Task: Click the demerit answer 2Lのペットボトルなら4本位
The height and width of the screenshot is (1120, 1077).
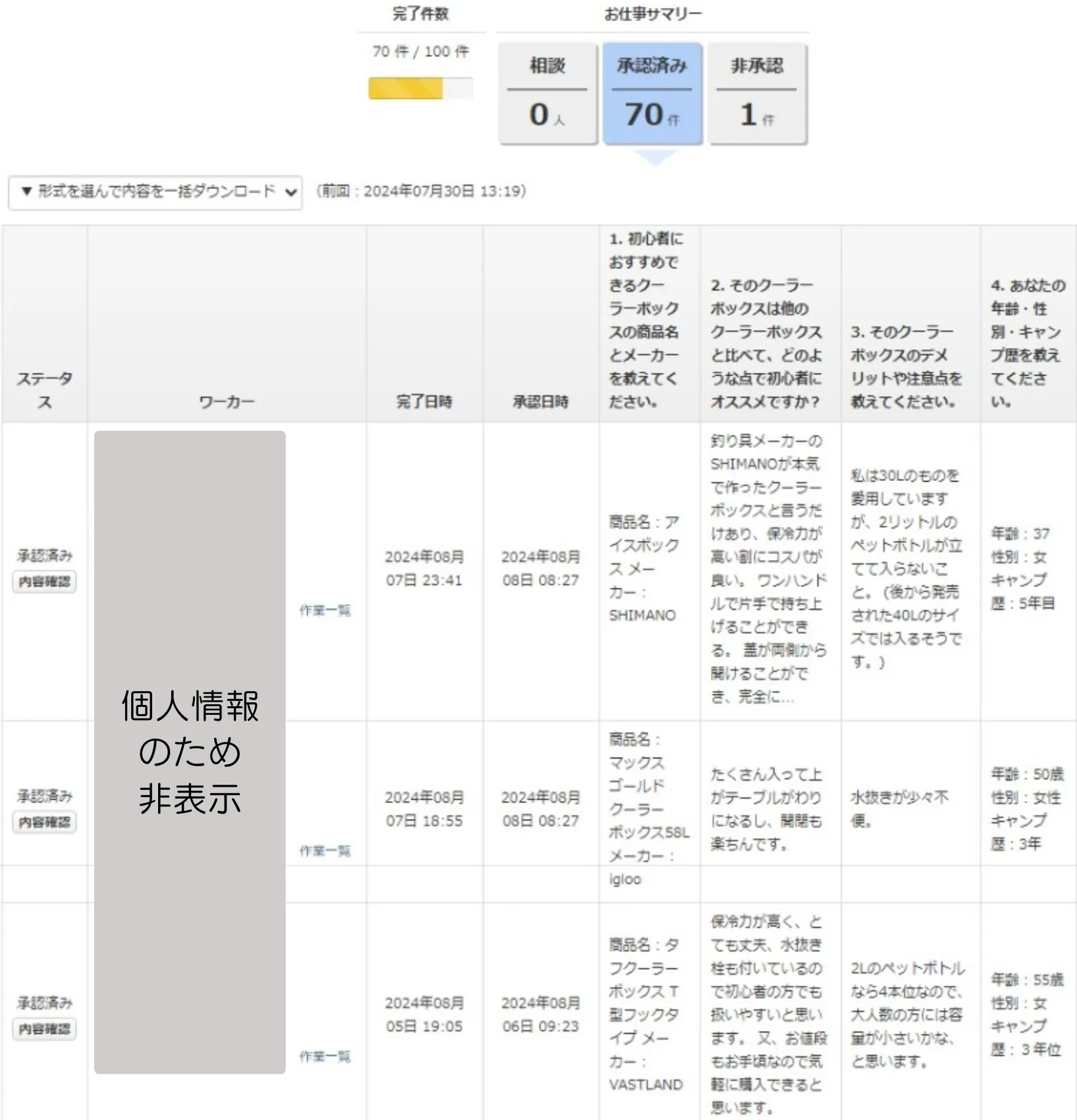Action: click(x=908, y=1015)
